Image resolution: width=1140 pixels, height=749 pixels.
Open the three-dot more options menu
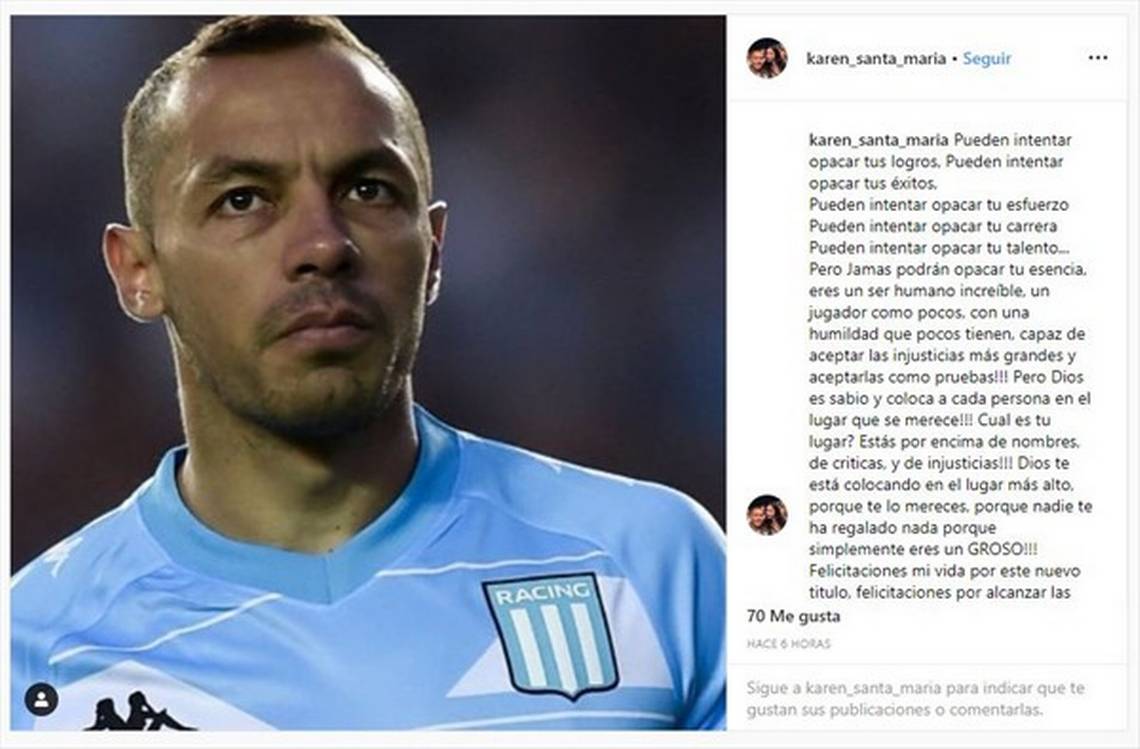(1098, 58)
